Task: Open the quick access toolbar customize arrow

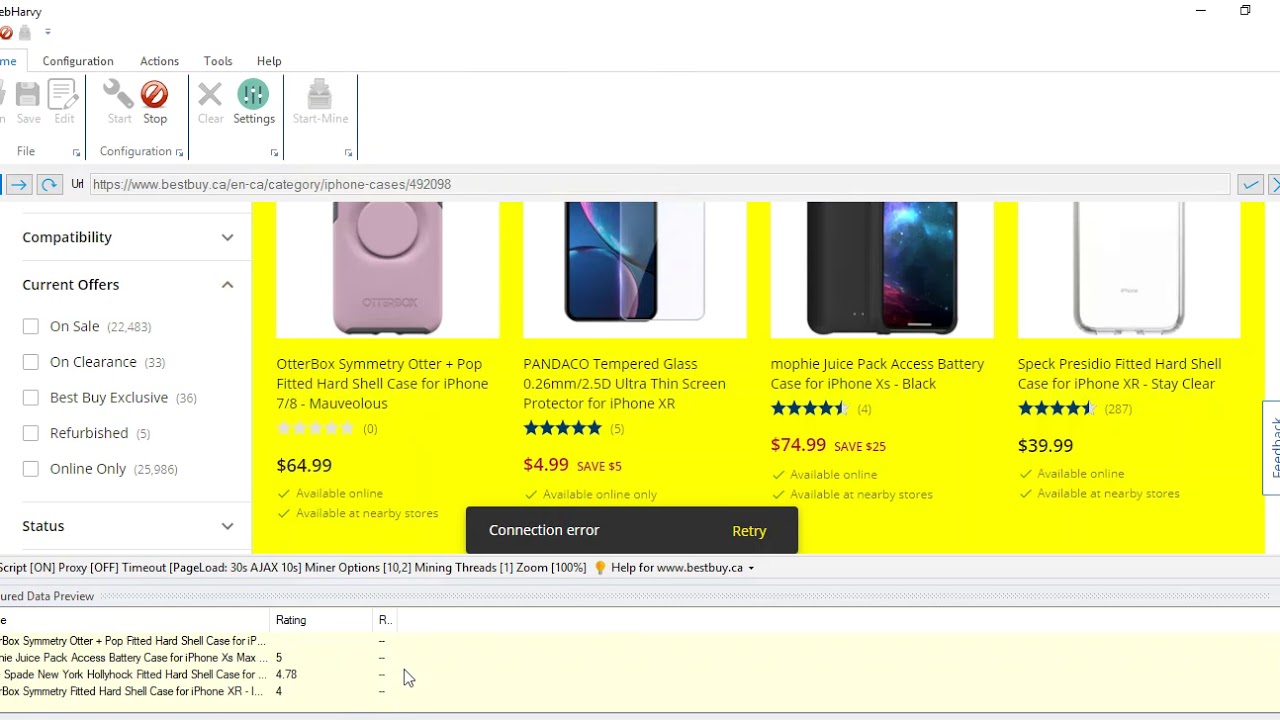Action: point(47,32)
